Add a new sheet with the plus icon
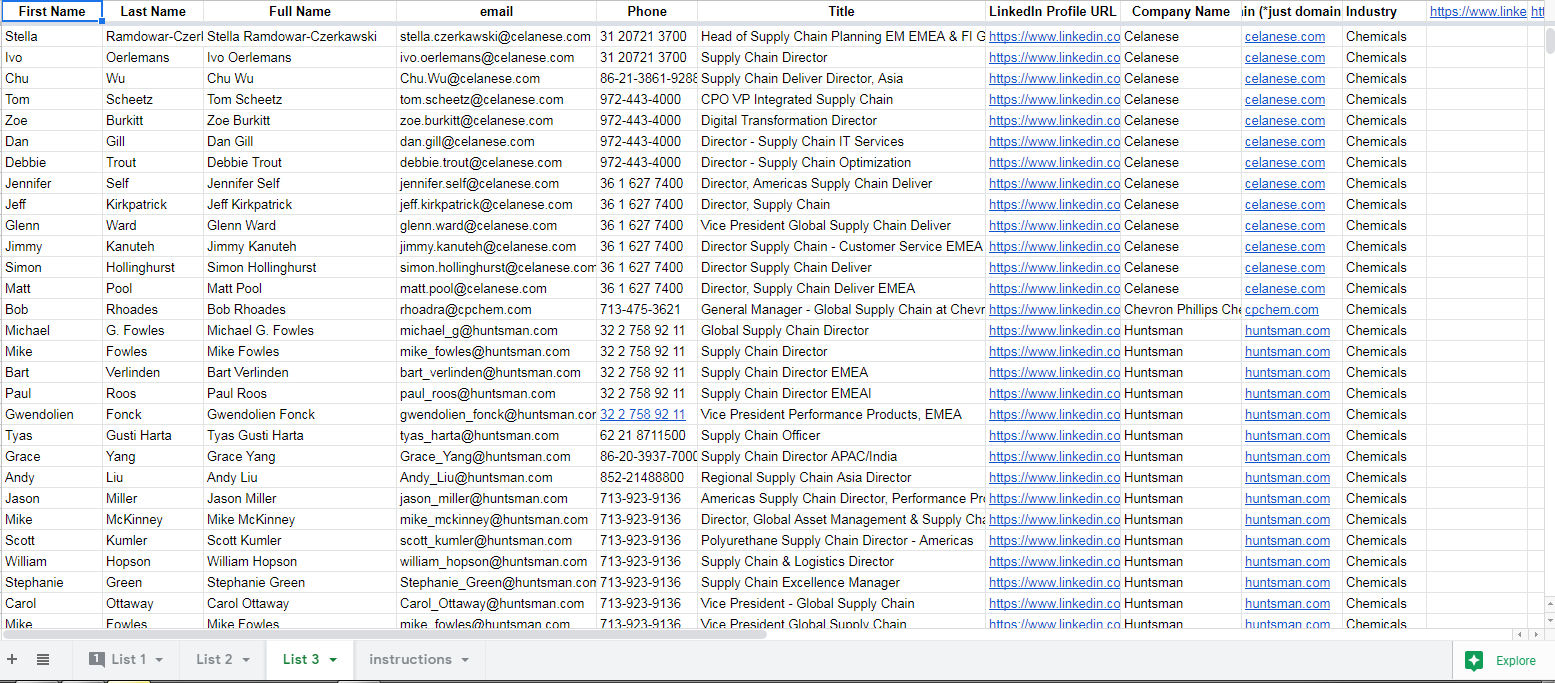The width and height of the screenshot is (1555, 683). (12, 659)
